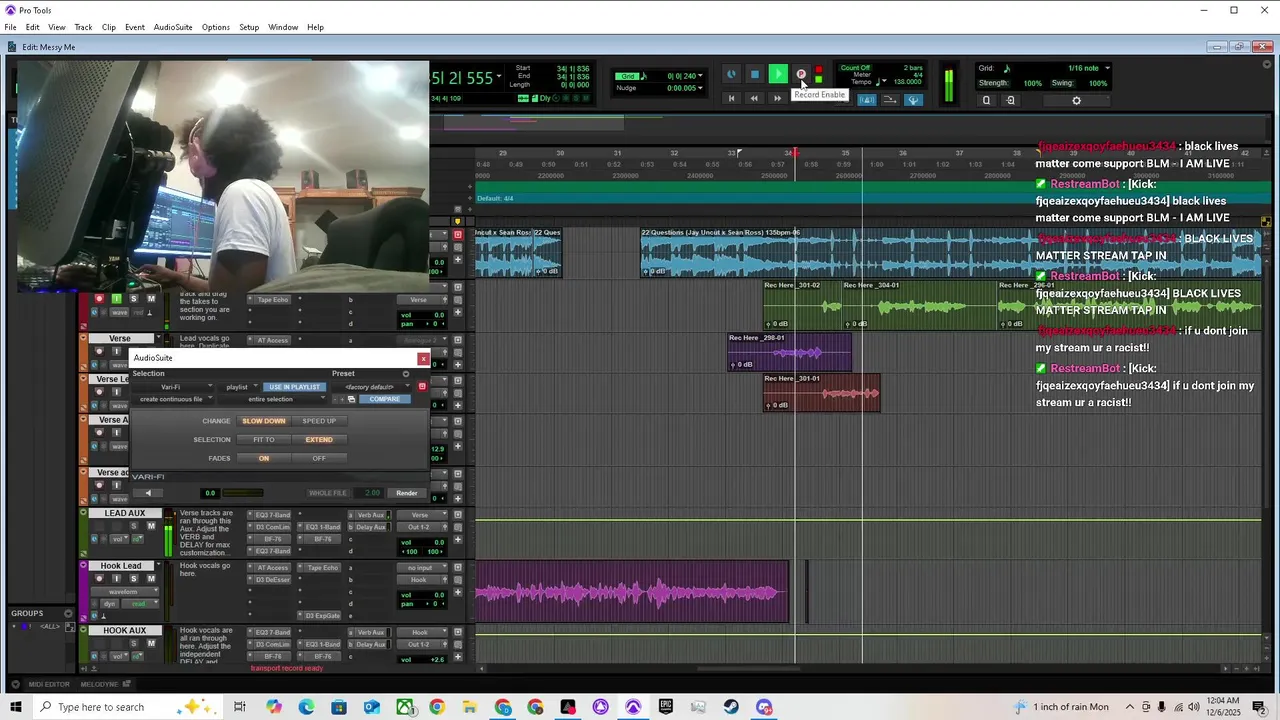Click the Fast Forward transport button
The height and width of the screenshot is (720, 1280).
pos(777,98)
